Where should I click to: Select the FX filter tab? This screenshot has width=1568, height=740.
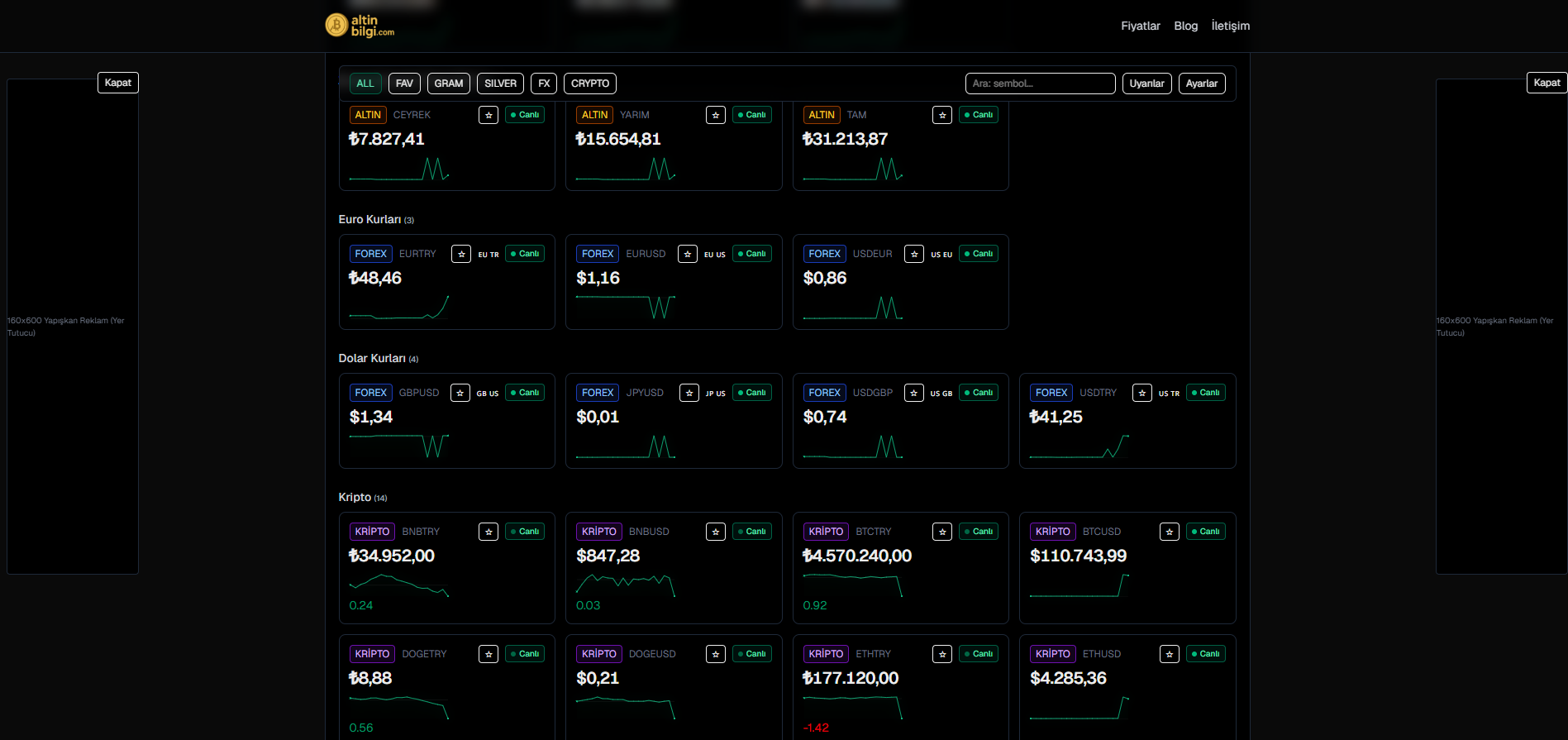pyautogui.click(x=544, y=84)
